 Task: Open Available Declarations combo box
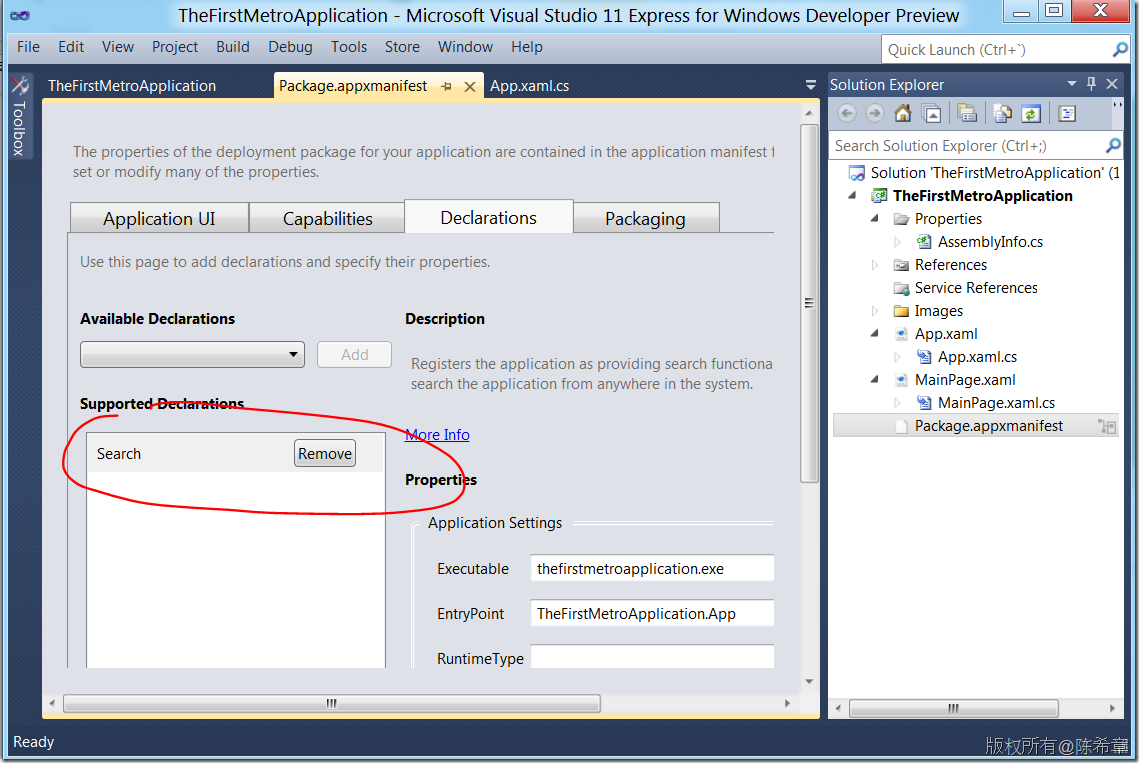(x=192, y=355)
